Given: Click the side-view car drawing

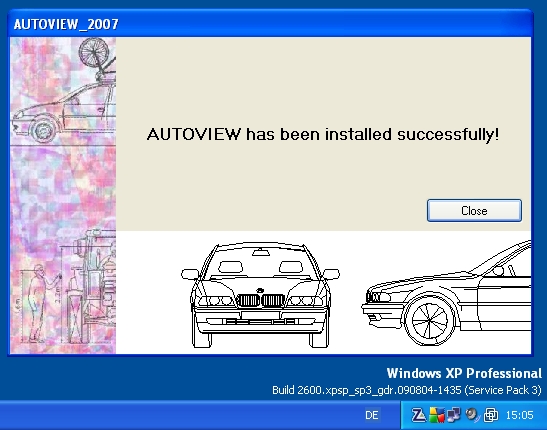Looking at the screenshot, I should click(446, 293).
